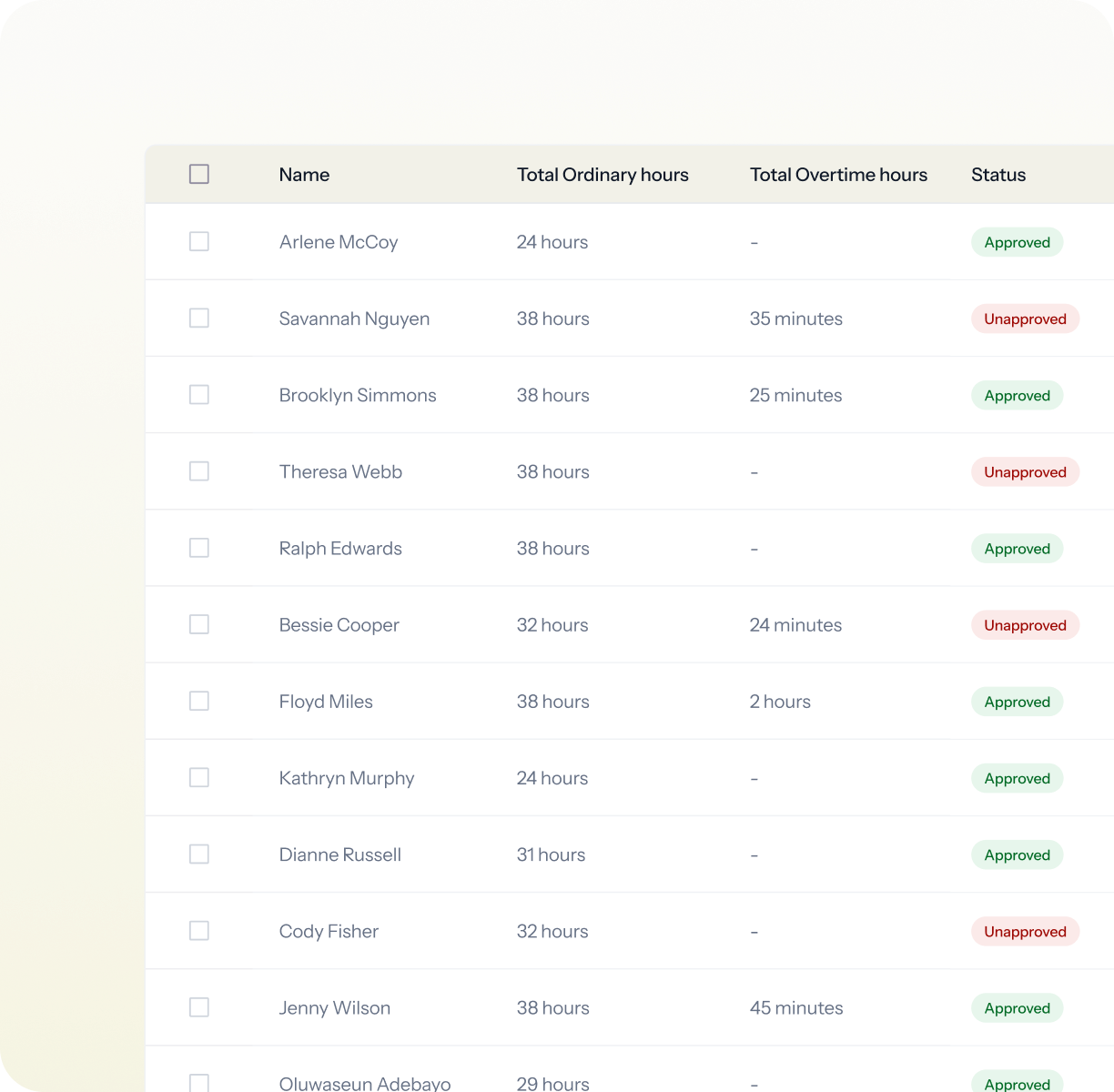The image size is (1114, 1092).
Task: Click Kathryn Murphy's 24 hours ordinary cell
Action: 552,778
